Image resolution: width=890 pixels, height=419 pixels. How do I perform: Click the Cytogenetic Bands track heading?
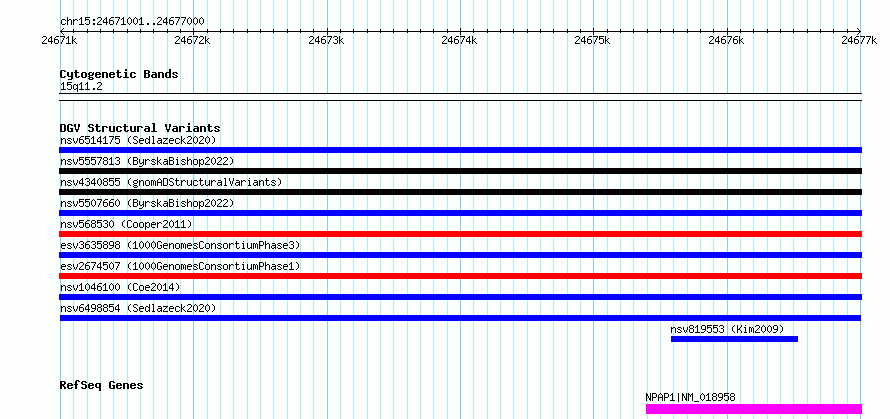click(119, 74)
